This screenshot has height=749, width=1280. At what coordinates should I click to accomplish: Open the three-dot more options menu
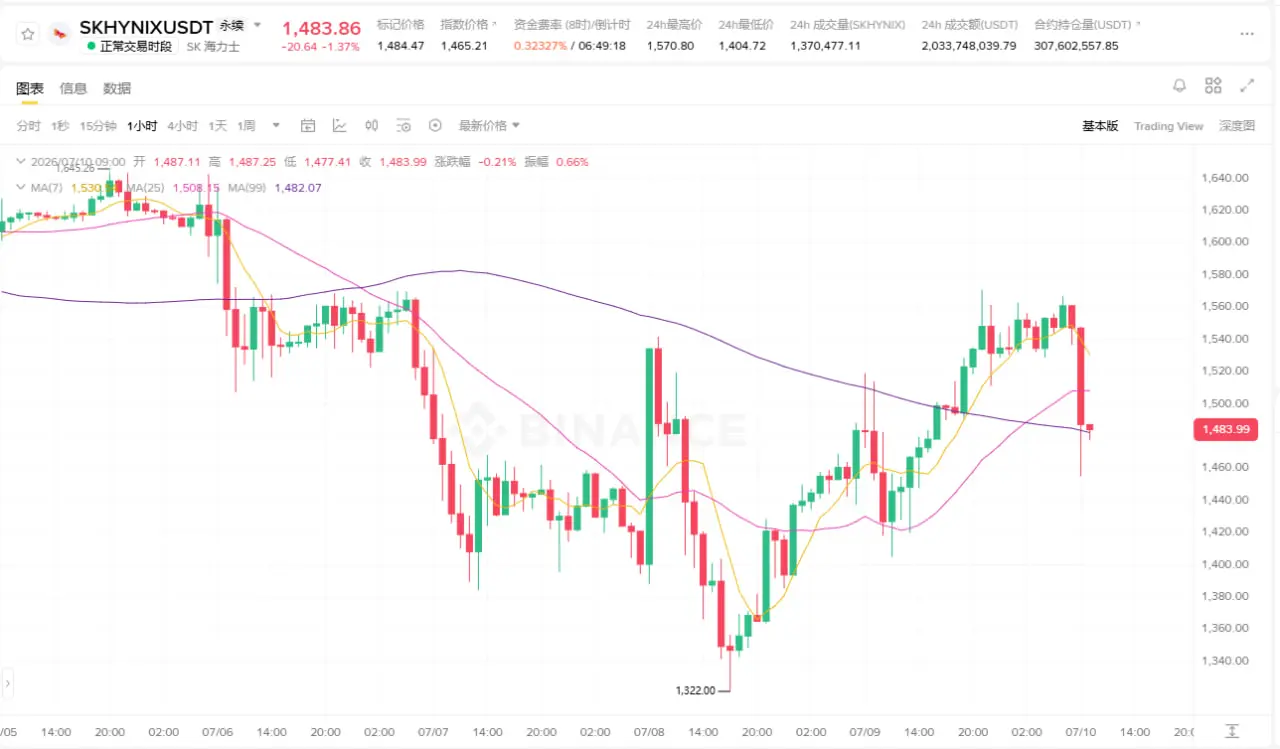(x=1247, y=34)
